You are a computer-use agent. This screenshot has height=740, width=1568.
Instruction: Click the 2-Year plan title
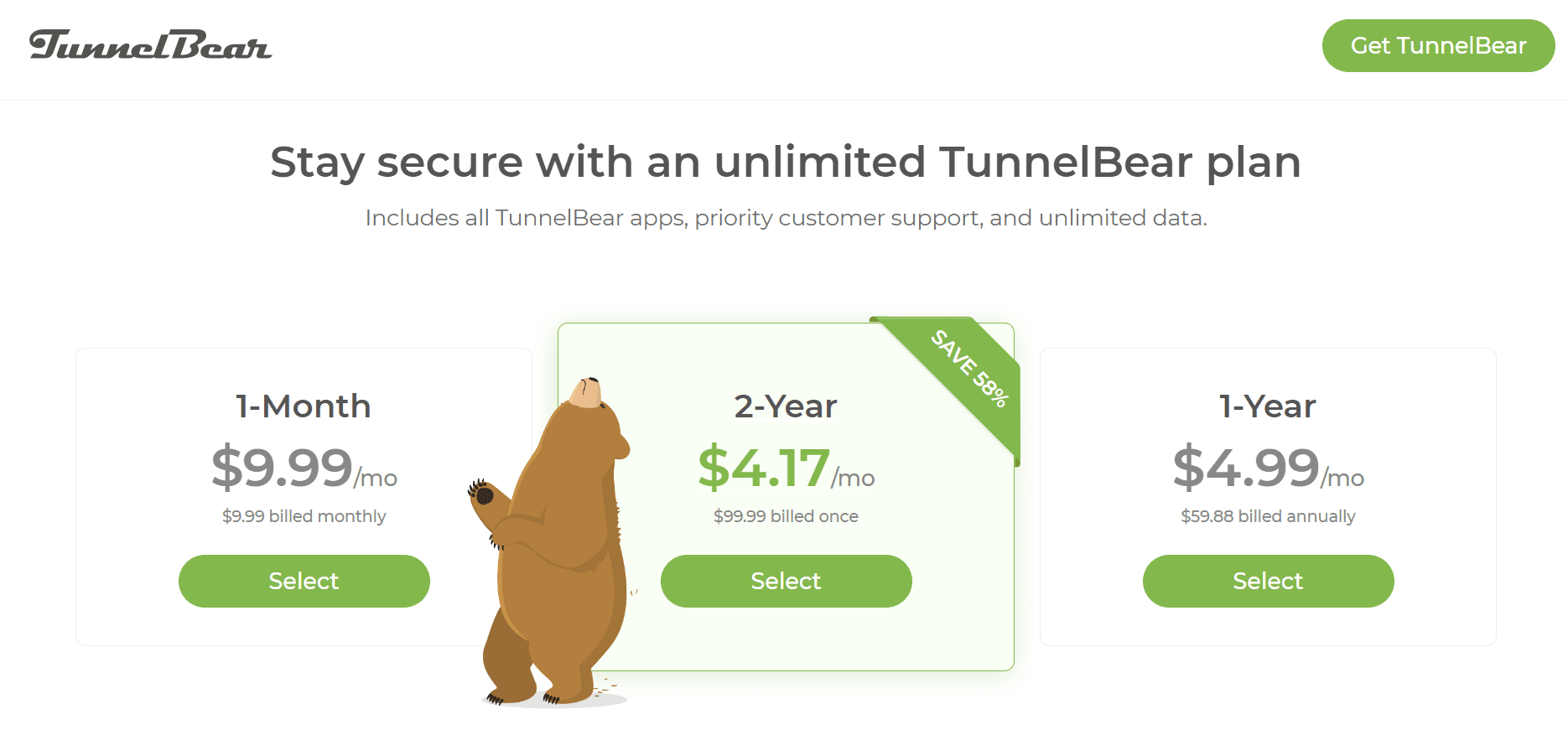click(786, 406)
